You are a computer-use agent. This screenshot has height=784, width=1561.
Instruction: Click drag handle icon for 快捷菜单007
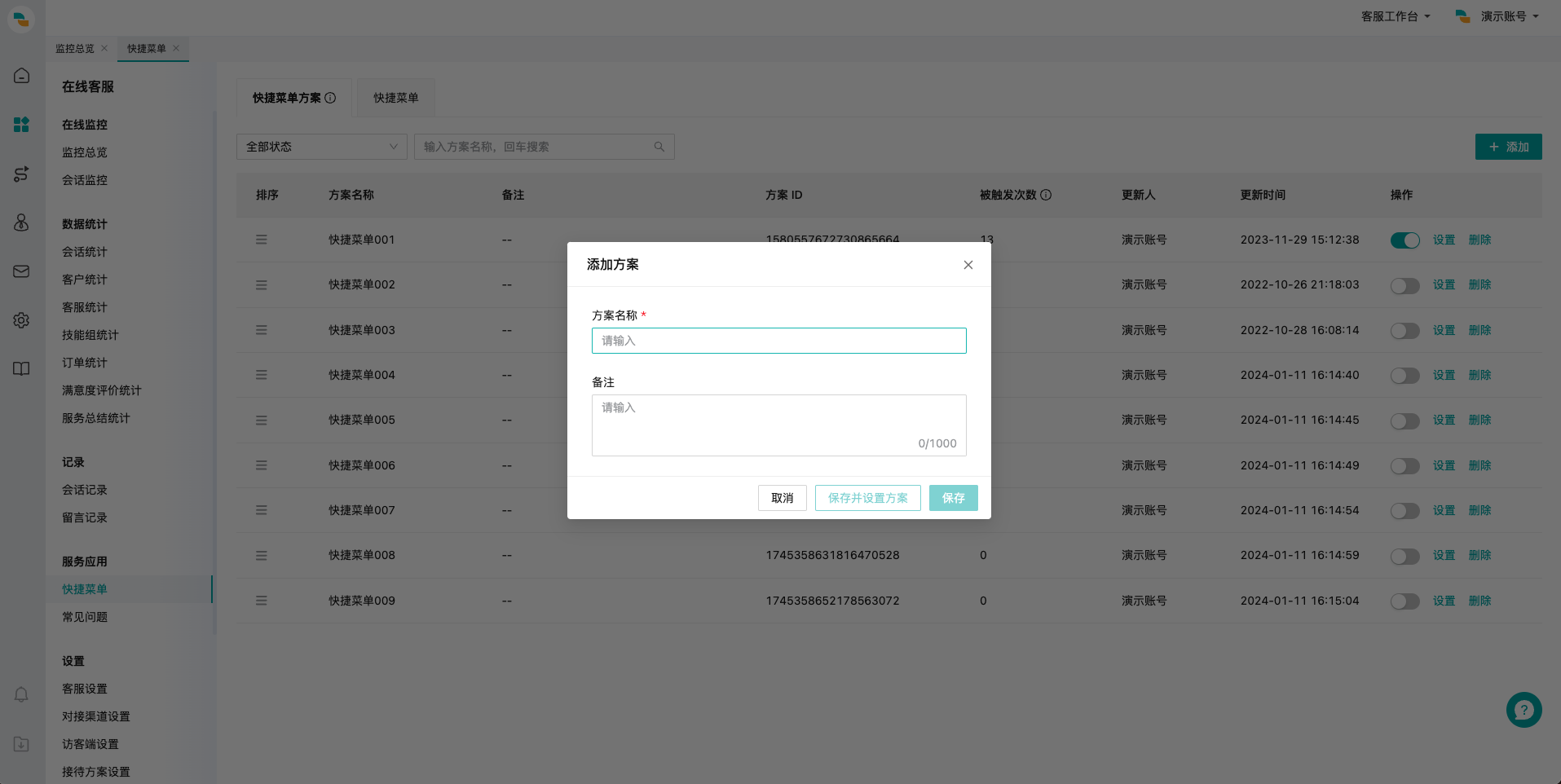pyautogui.click(x=262, y=510)
